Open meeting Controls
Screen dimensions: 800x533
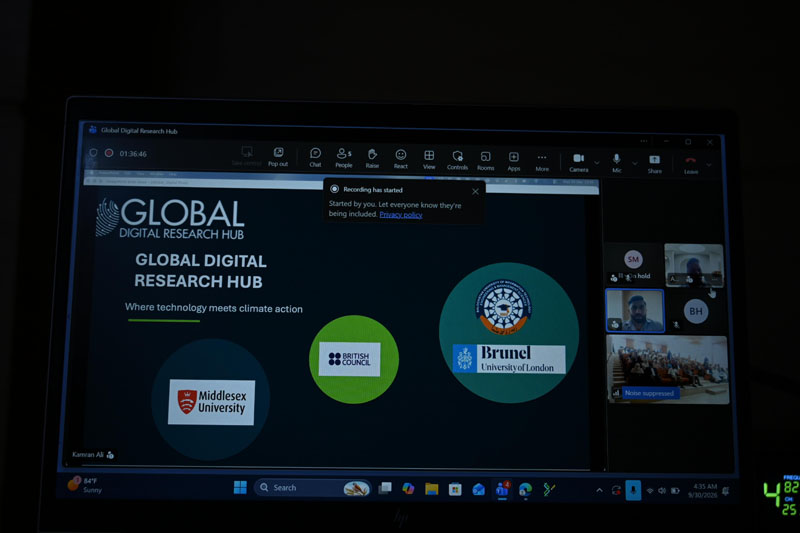457,160
